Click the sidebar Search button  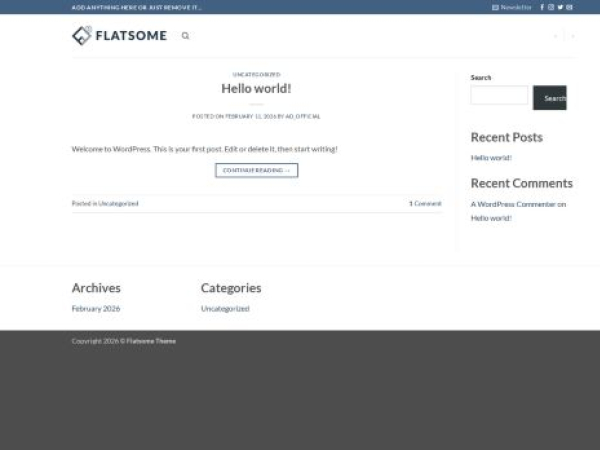[550, 98]
